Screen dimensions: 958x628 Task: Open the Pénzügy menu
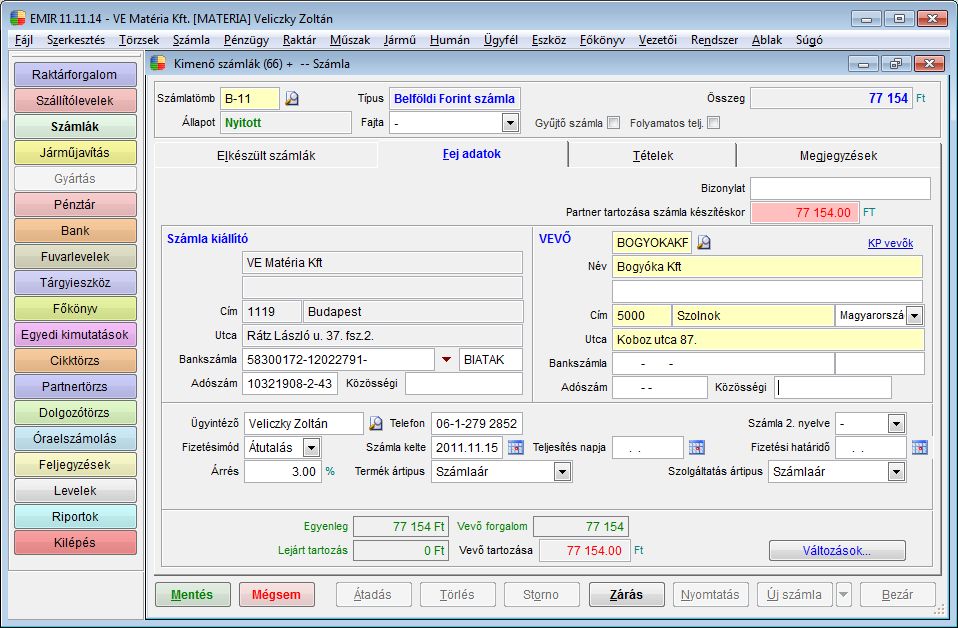pyautogui.click(x=246, y=40)
